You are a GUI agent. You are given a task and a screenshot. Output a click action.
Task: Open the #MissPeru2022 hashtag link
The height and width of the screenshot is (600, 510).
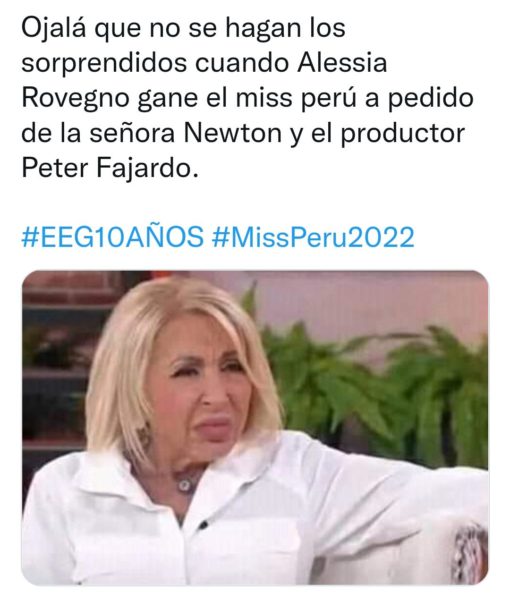tap(313, 237)
